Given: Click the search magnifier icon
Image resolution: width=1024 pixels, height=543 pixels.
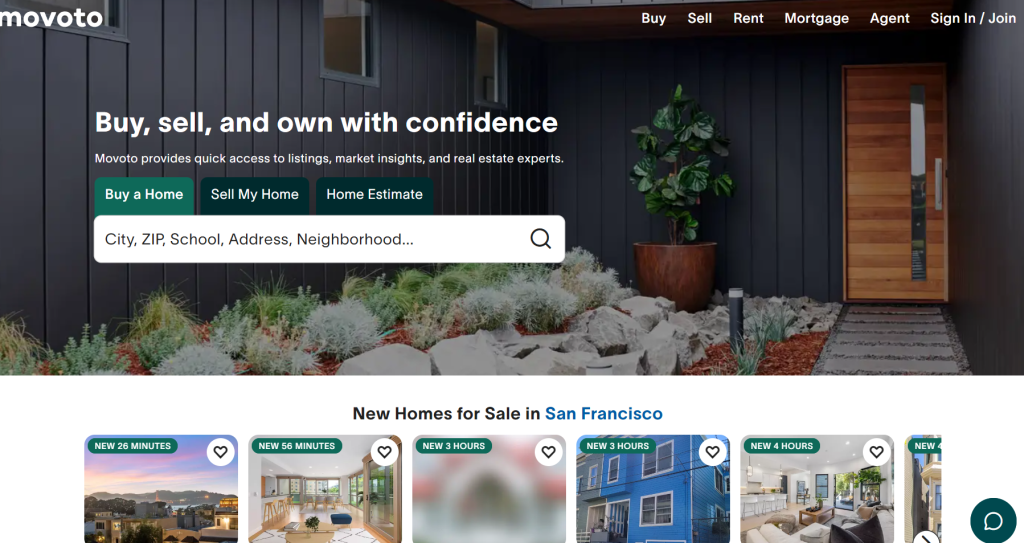Looking at the screenshot, I should [540, 239].
